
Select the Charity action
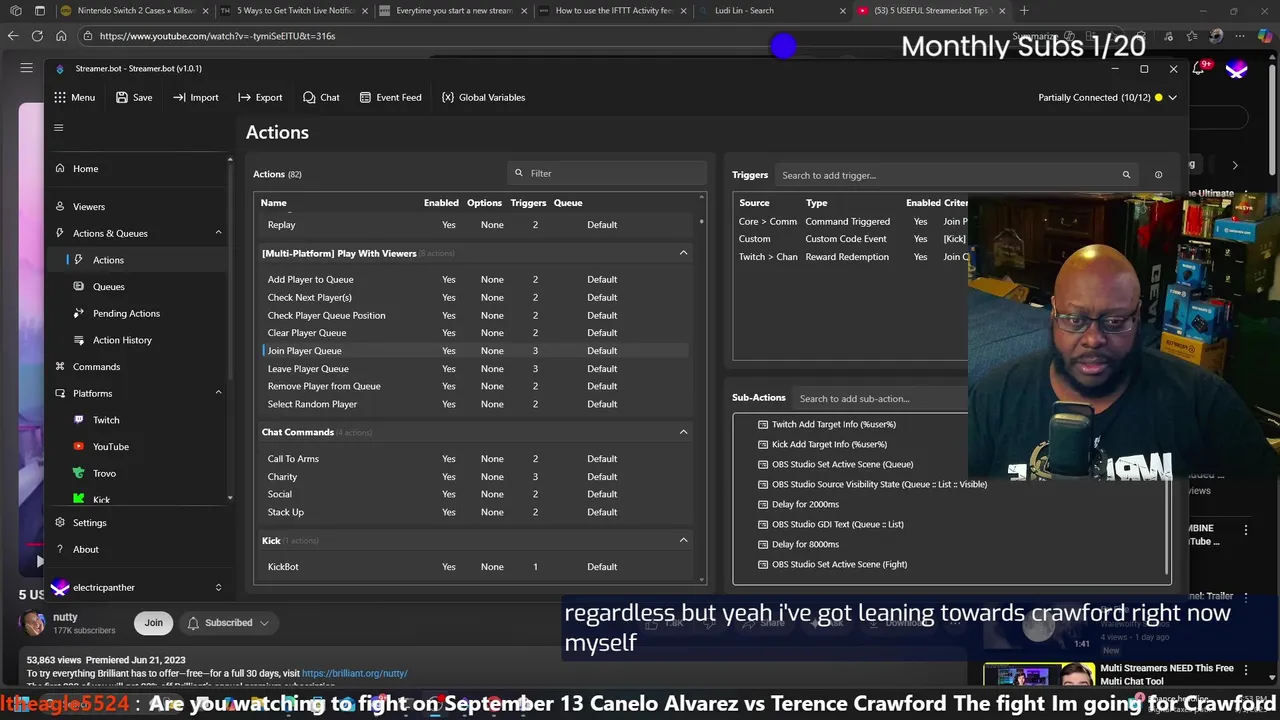tap(475, 477)
